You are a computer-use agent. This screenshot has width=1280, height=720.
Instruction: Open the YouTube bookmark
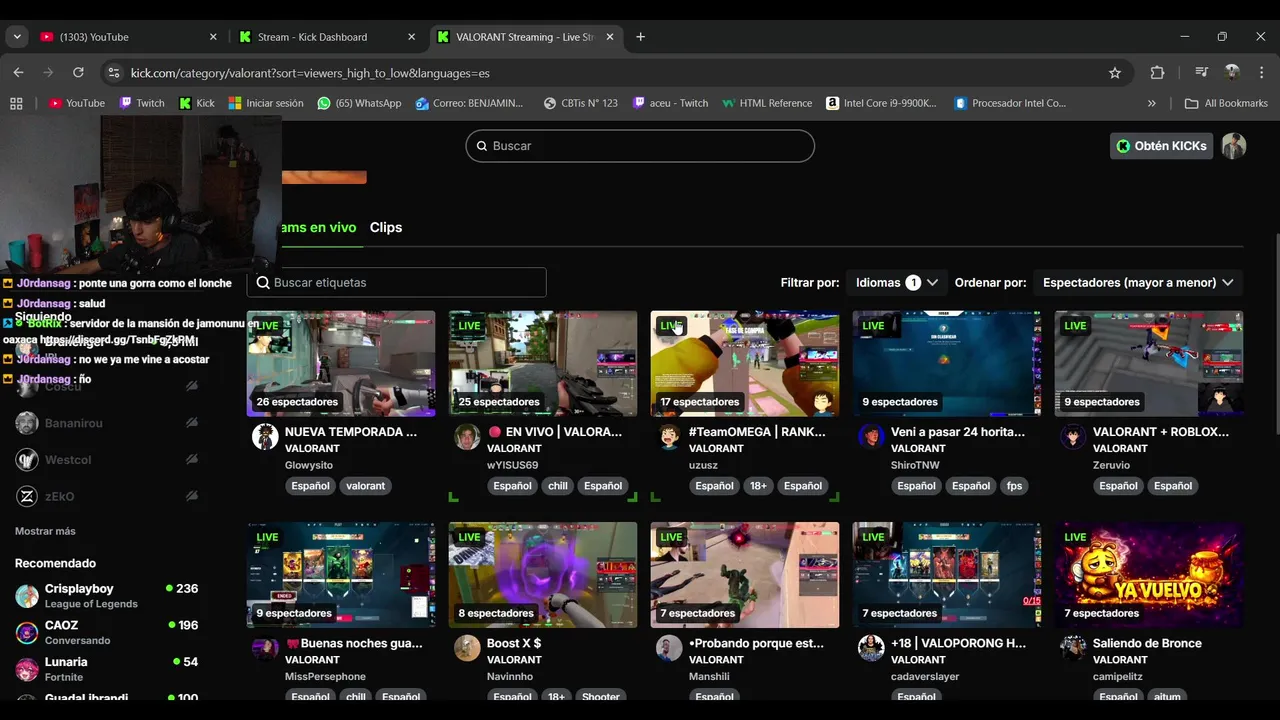(77, 103)
